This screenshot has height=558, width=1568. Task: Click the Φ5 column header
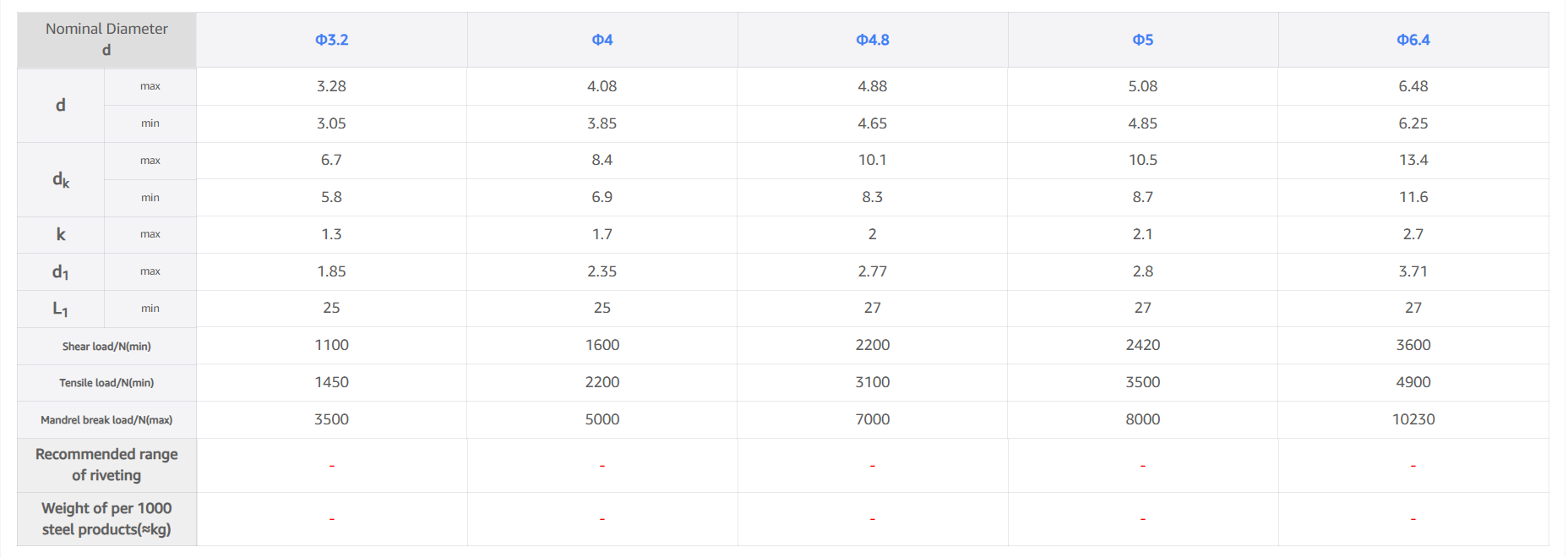tap(1142, 40)
